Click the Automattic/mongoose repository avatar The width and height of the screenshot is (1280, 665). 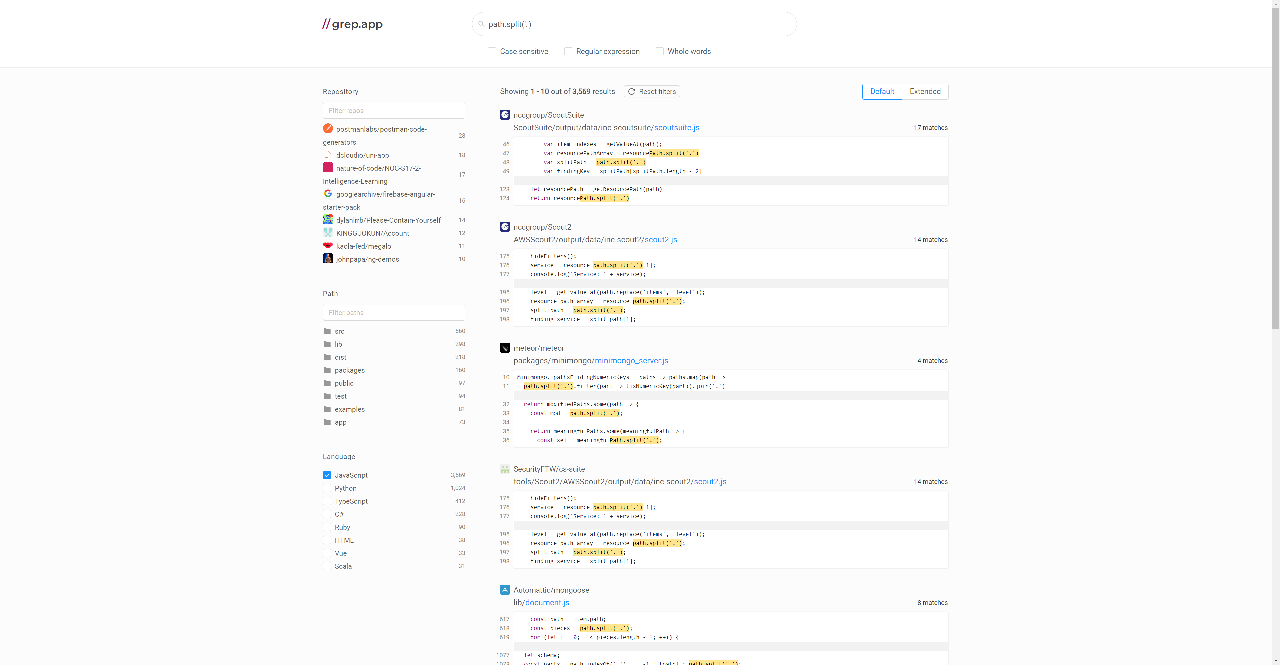[x=505, y=590]
